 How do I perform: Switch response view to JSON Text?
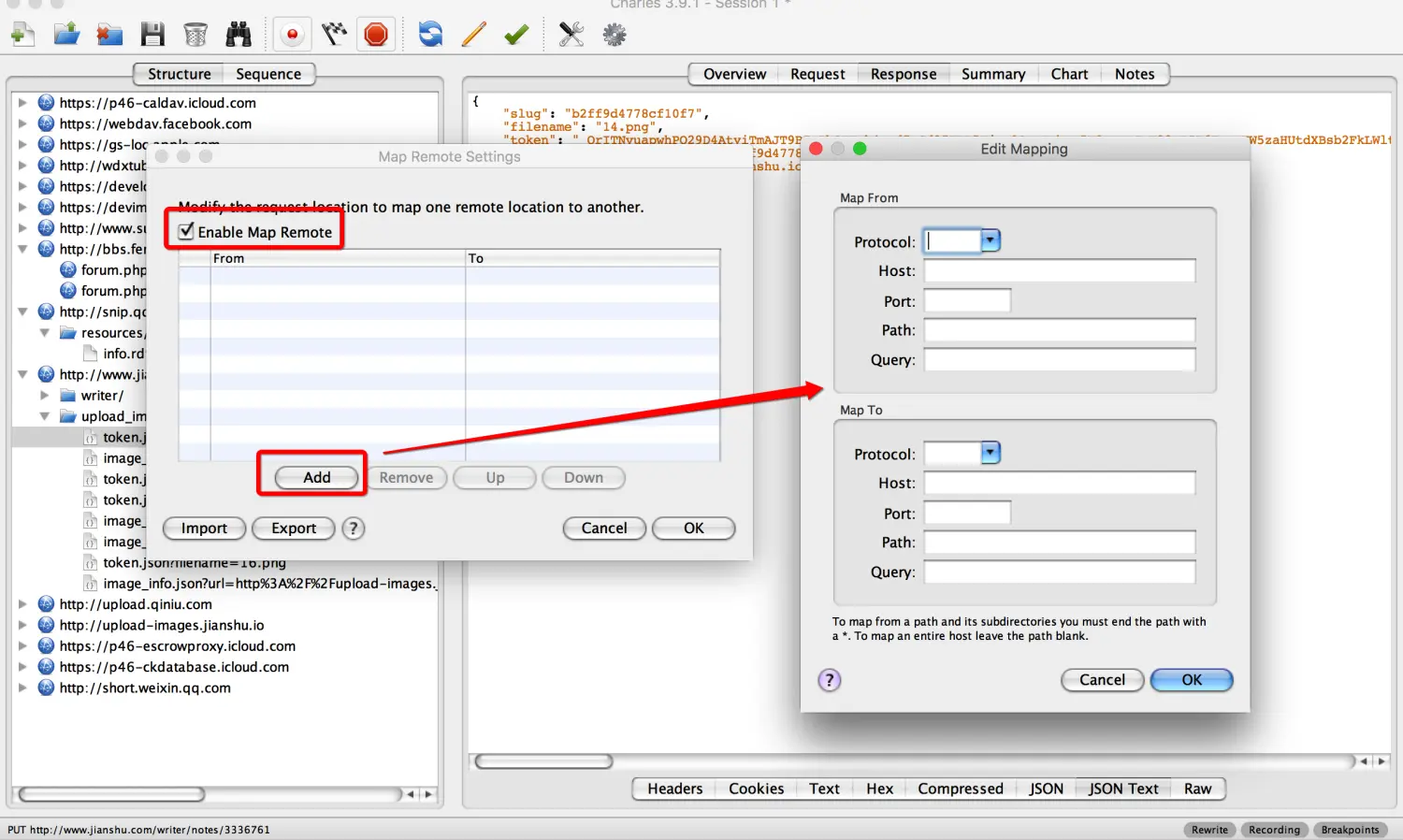point(1123,789)
